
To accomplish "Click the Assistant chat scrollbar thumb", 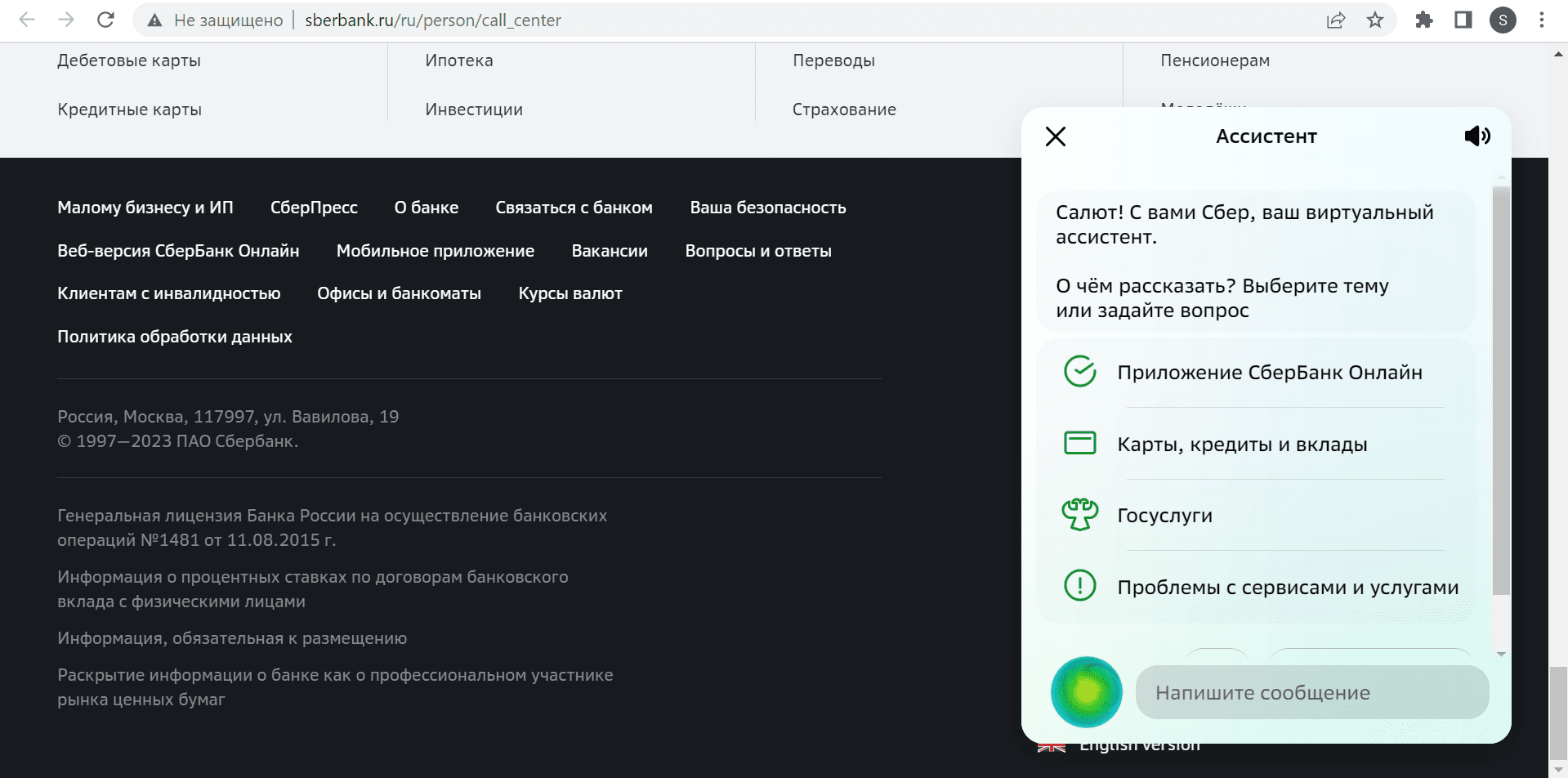I will (x=1501, y=390).
